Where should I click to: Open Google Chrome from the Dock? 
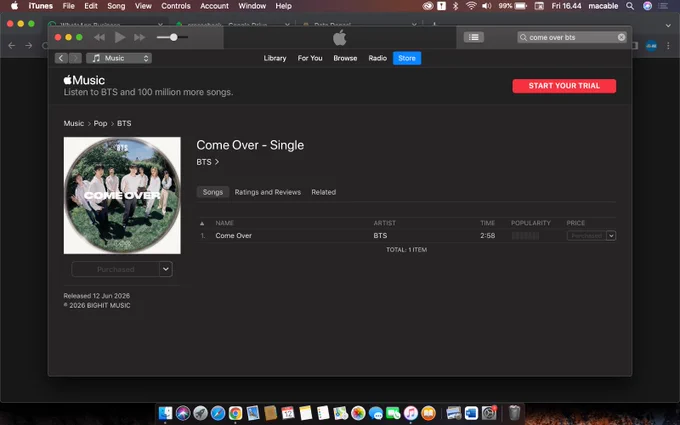coord(235,413)
